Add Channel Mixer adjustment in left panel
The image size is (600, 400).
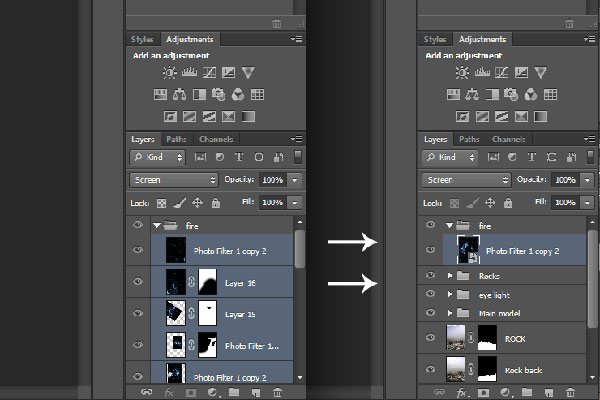238,95
